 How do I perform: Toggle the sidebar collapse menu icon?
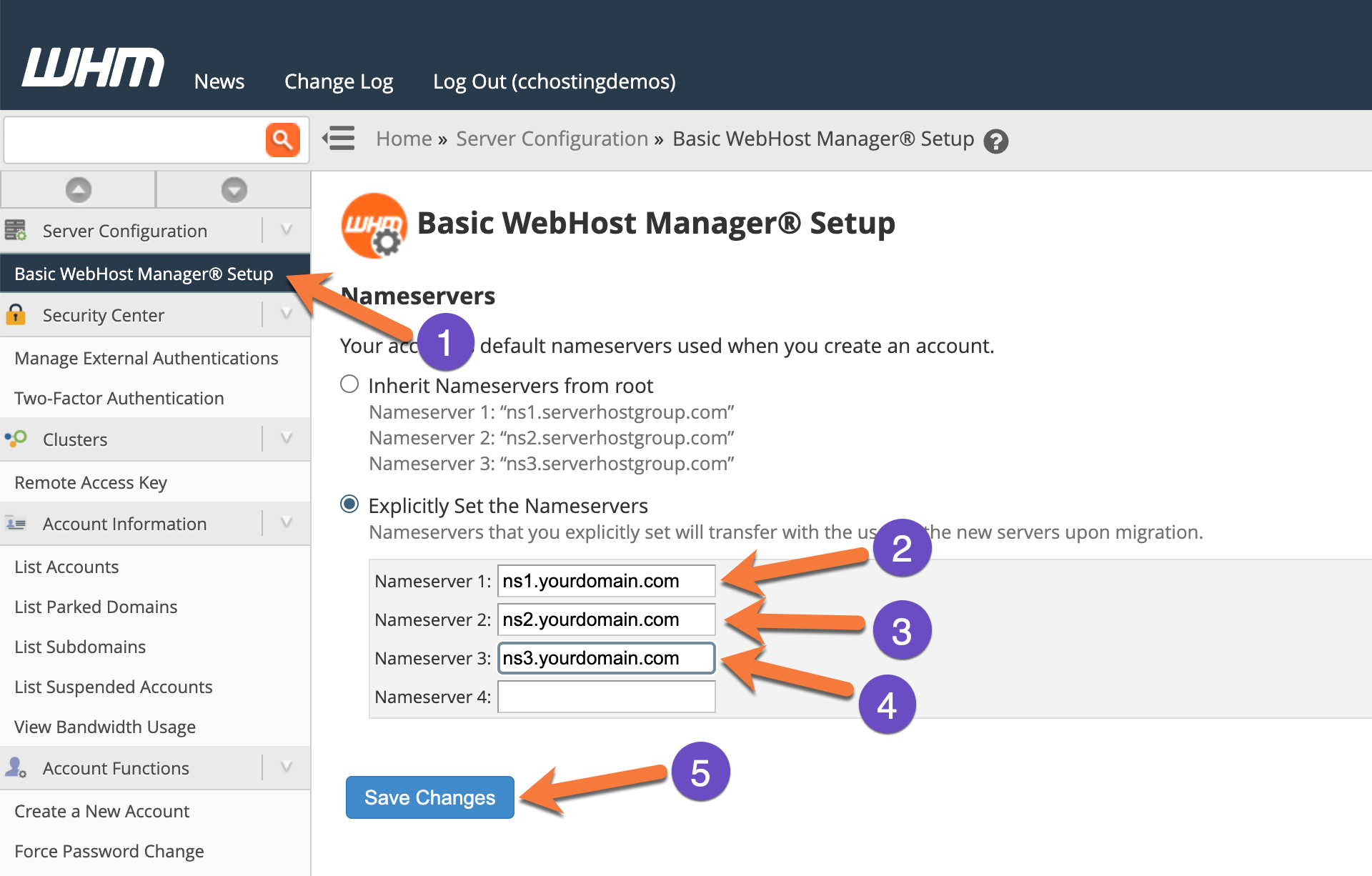tap(339, 138)
